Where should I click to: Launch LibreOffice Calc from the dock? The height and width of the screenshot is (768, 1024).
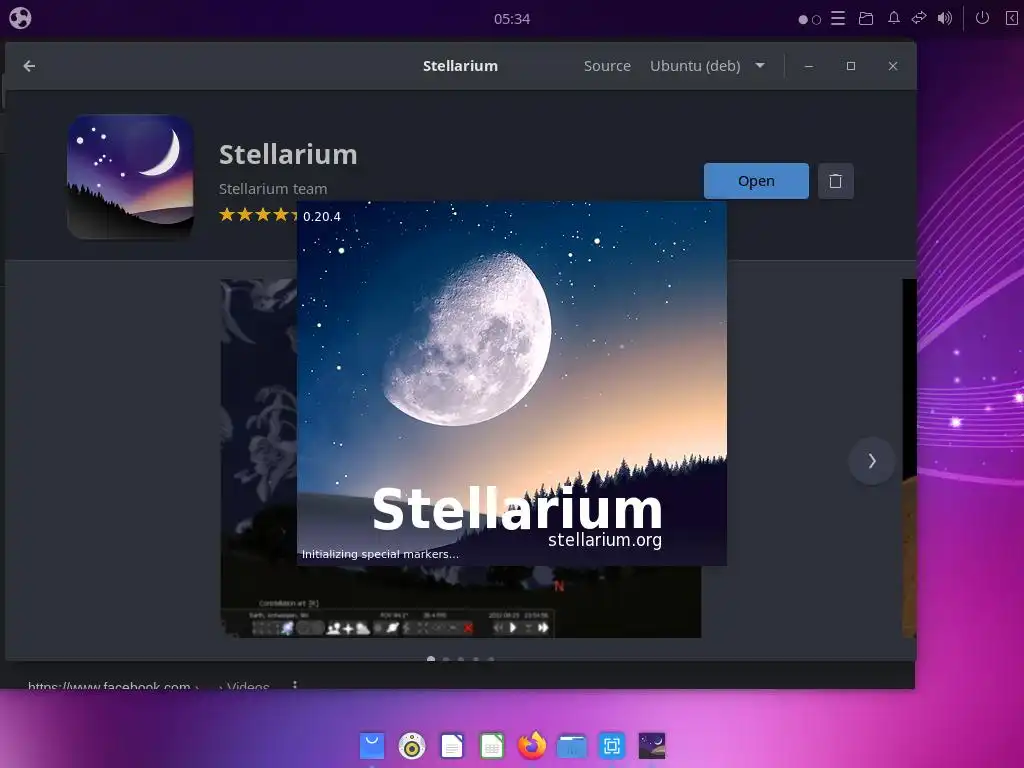[x=492, y=746]
